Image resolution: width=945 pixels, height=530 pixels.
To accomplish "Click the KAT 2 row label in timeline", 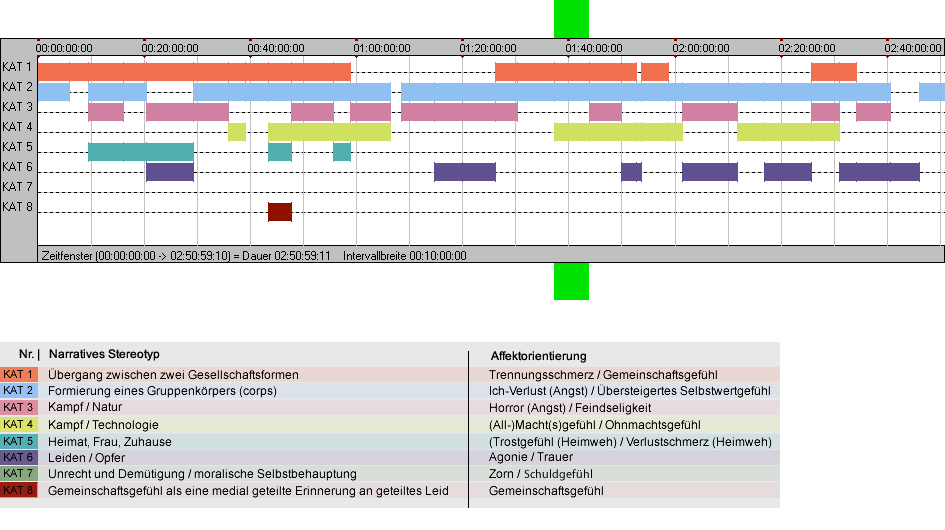I will tap(17, 87).
